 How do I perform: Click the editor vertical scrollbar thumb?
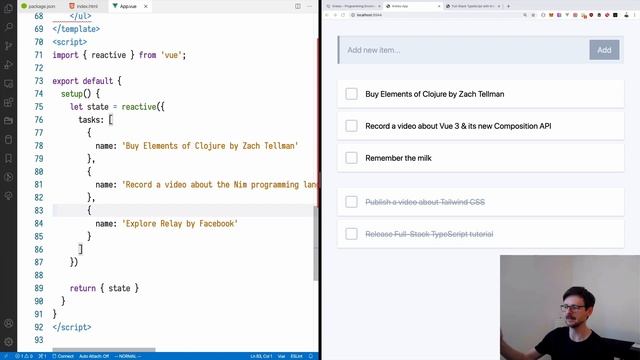click(x=316, y=243)
